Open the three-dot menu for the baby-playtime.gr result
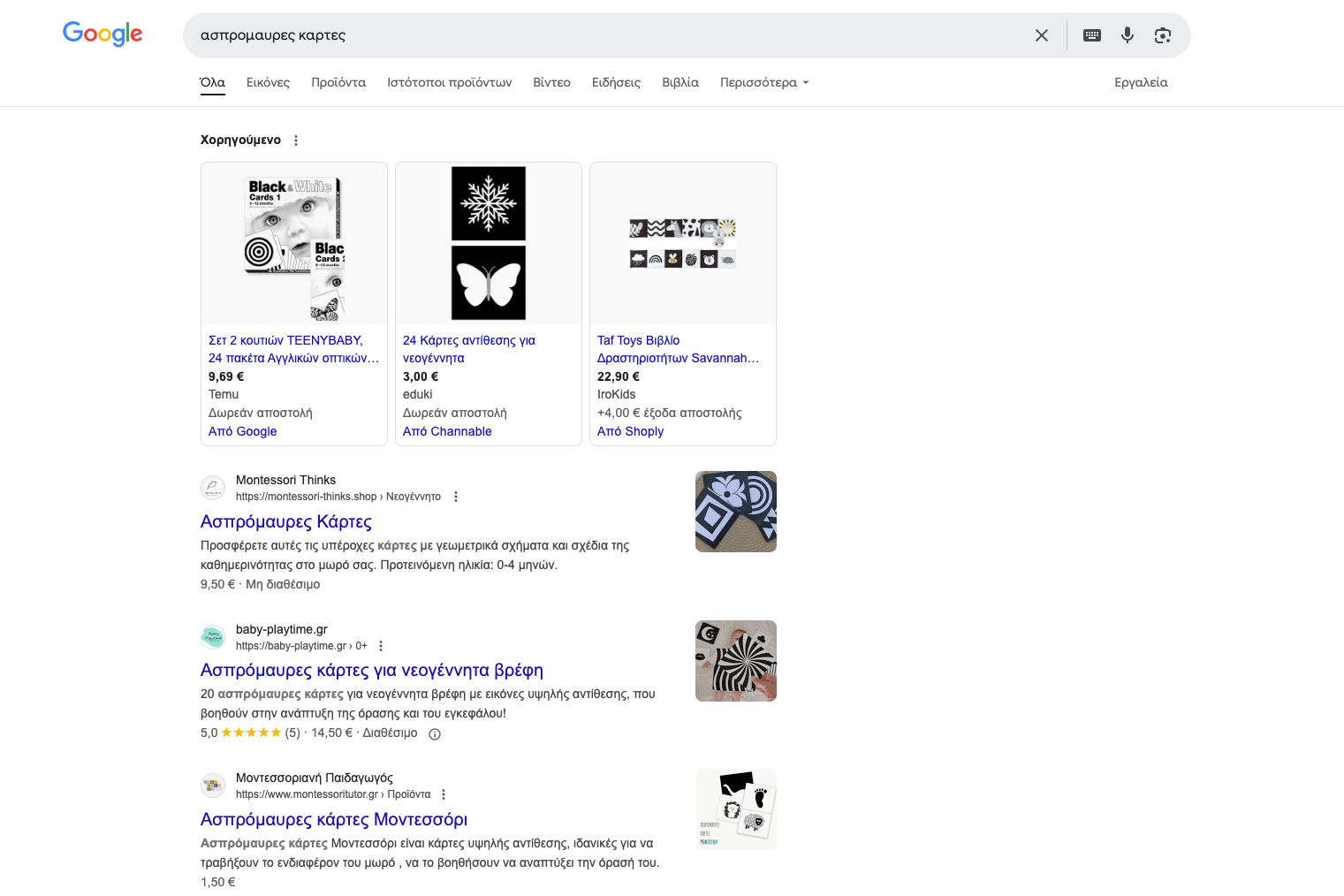The image size is (1344, 896). point(381,646)
